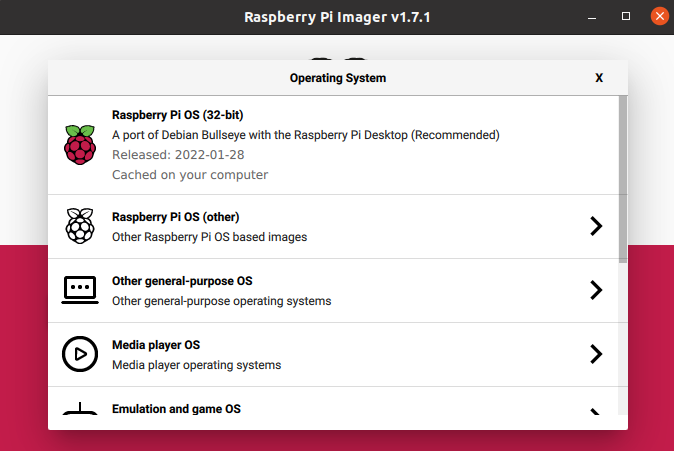Expand the Media player OS chevron
The width and height of the screenshot is (674, 451).
tap(596, 354)
